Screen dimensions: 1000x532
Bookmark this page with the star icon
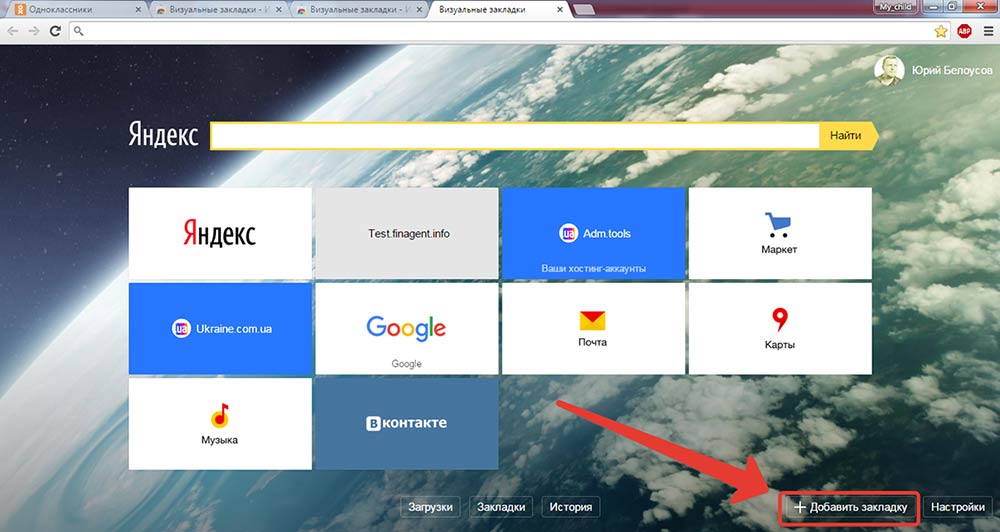(941, 31)
